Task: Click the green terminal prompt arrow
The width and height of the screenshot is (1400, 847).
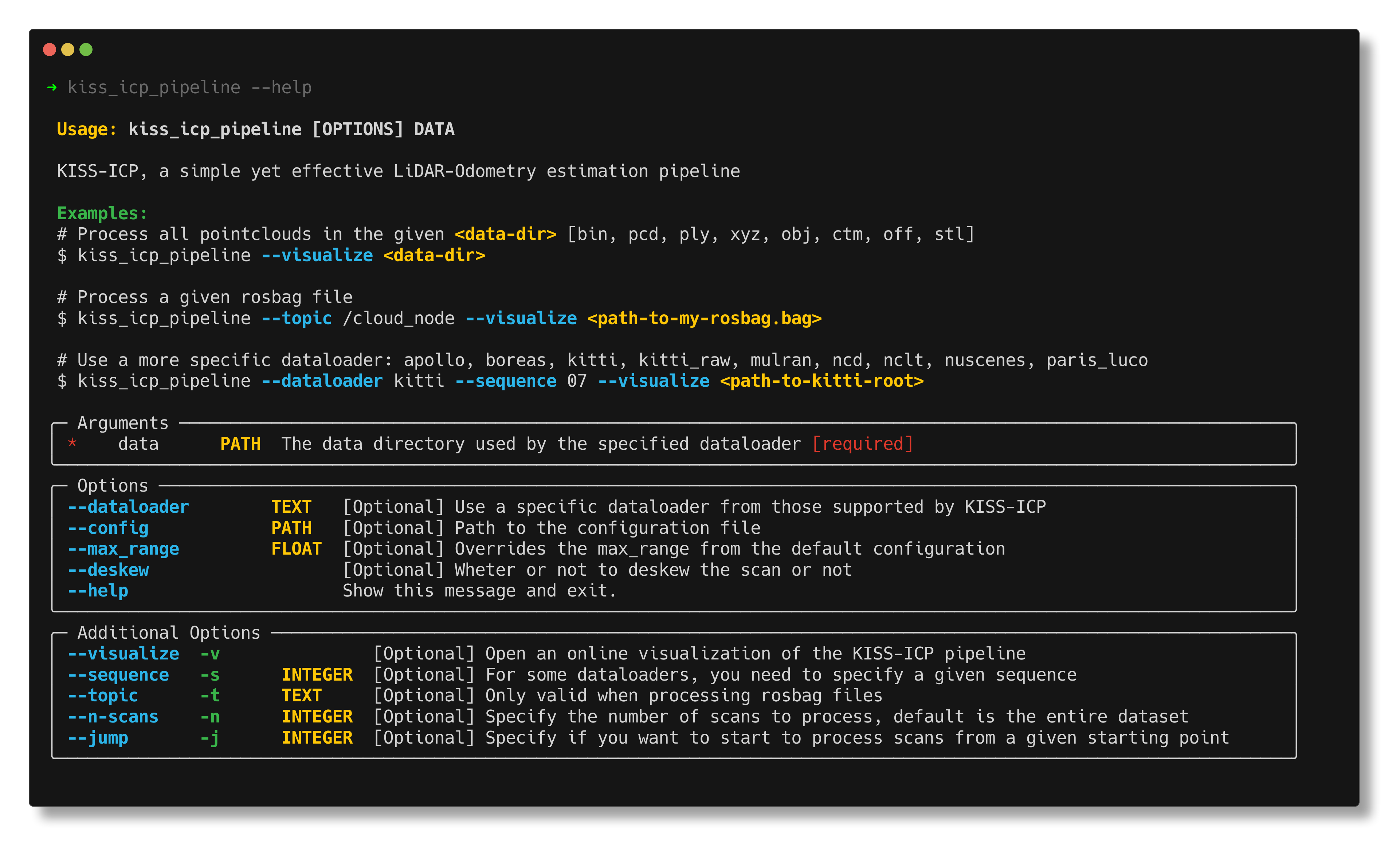Action: click(x=51, y=87)
